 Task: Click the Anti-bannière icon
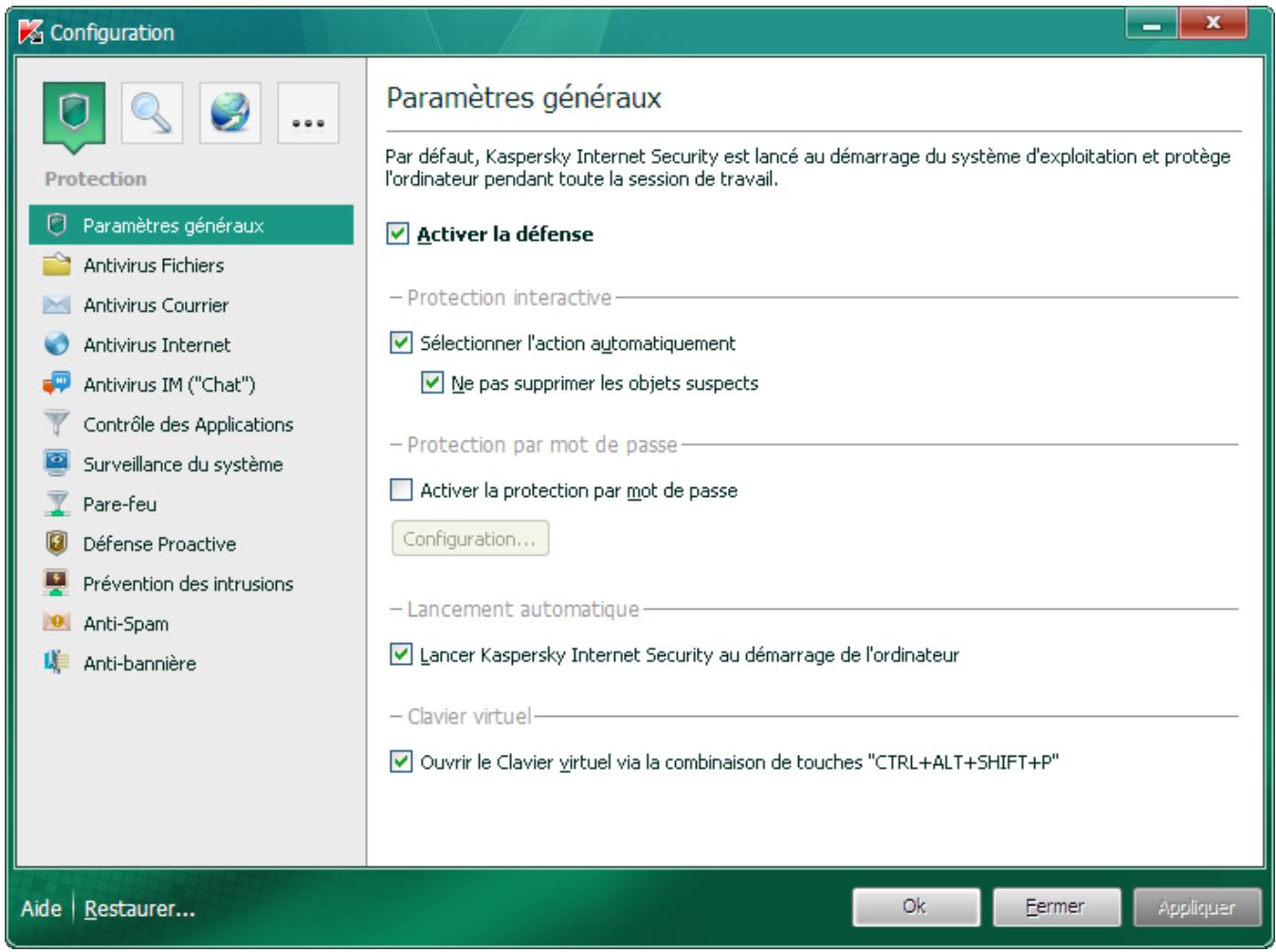pos(57,663)
